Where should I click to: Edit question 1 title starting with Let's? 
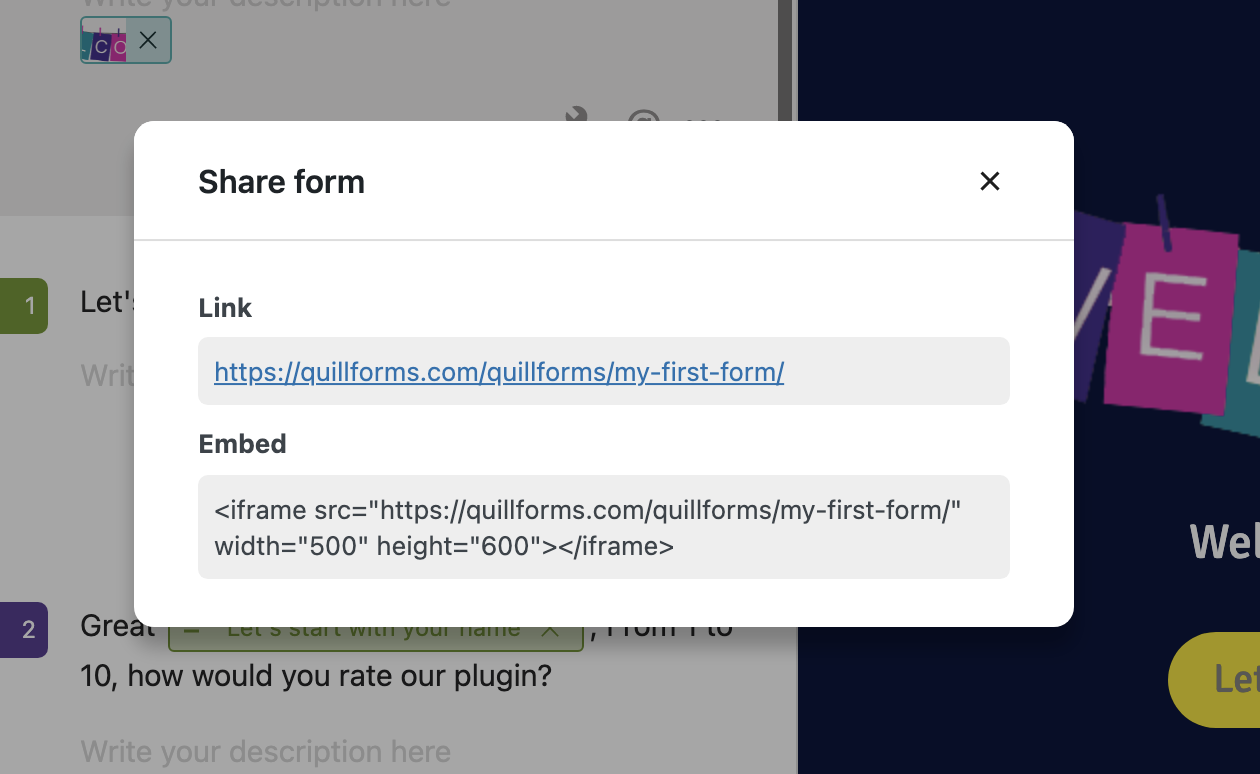point(108,302)
